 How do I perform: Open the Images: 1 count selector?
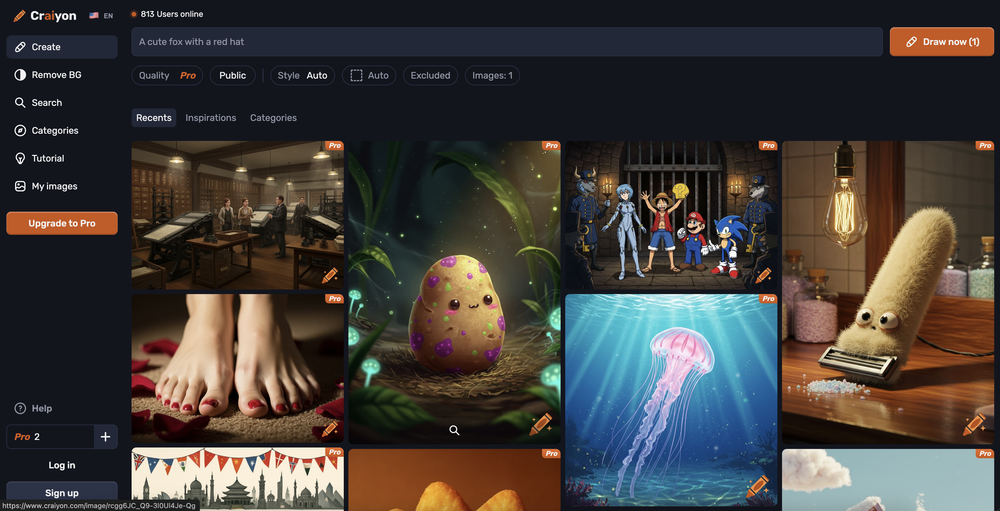[x=492, y=76]
